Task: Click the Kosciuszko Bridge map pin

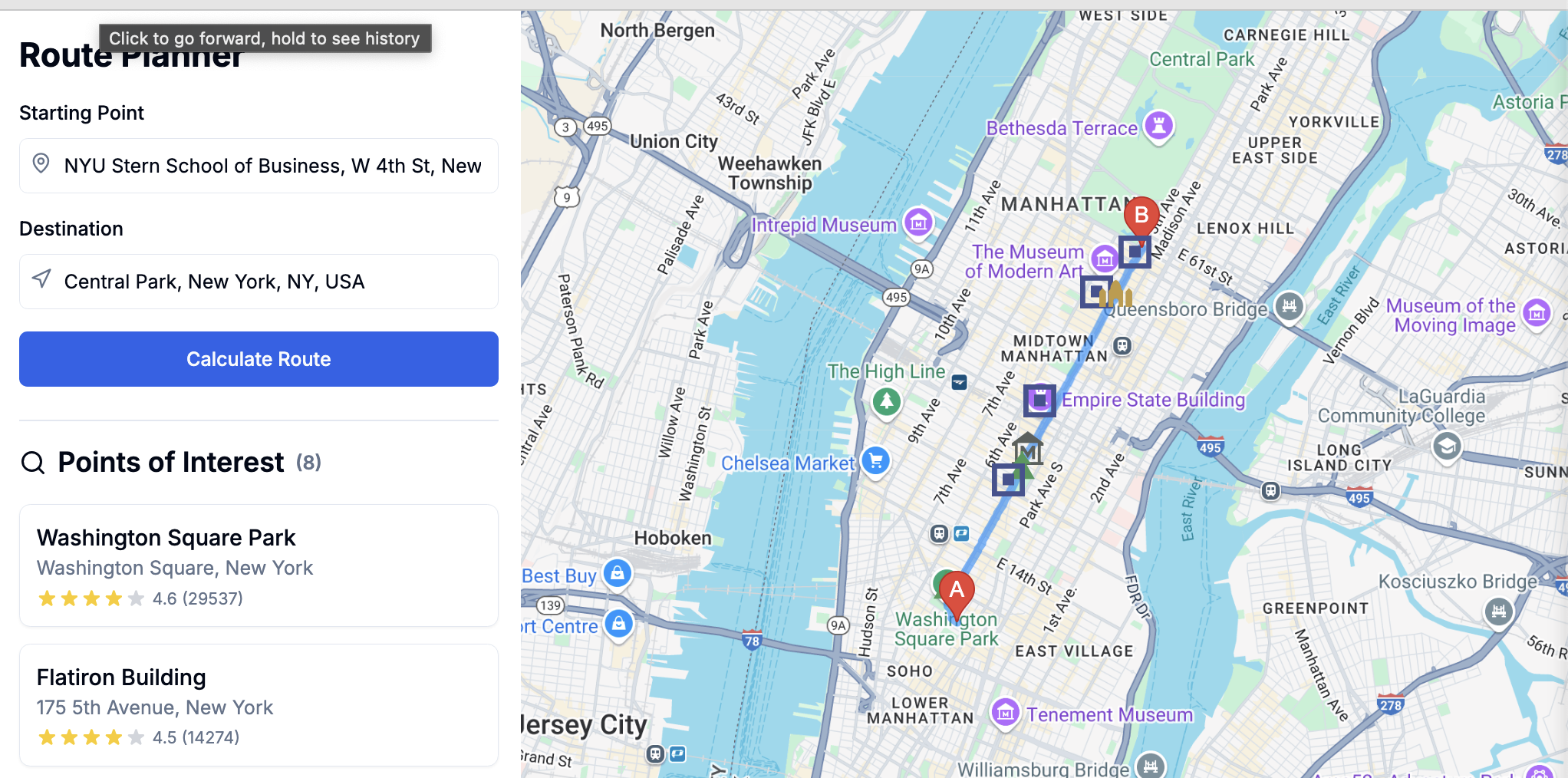Action: 1498,612
